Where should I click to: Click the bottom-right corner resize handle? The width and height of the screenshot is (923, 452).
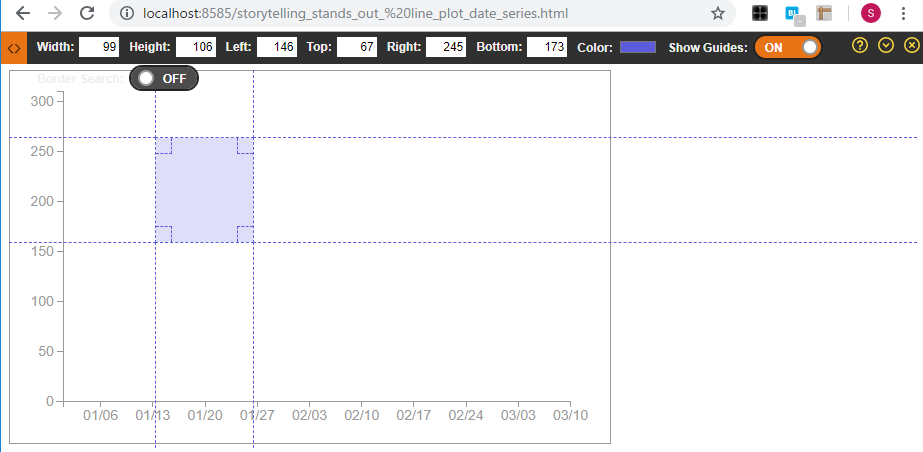click(245, 234)
